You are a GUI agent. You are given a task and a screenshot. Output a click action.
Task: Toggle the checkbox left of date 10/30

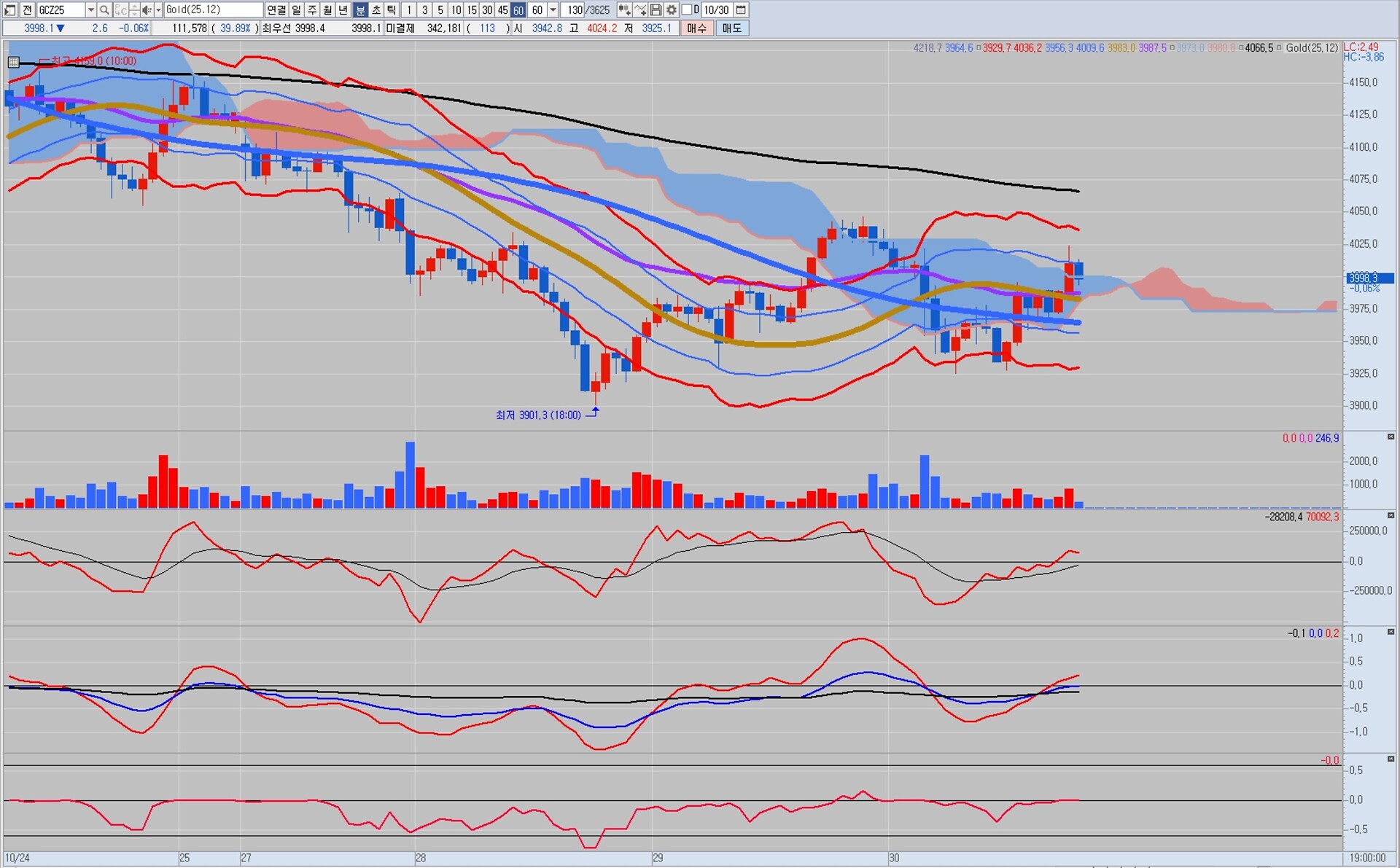pyautogui.click(x=686, y=9)
